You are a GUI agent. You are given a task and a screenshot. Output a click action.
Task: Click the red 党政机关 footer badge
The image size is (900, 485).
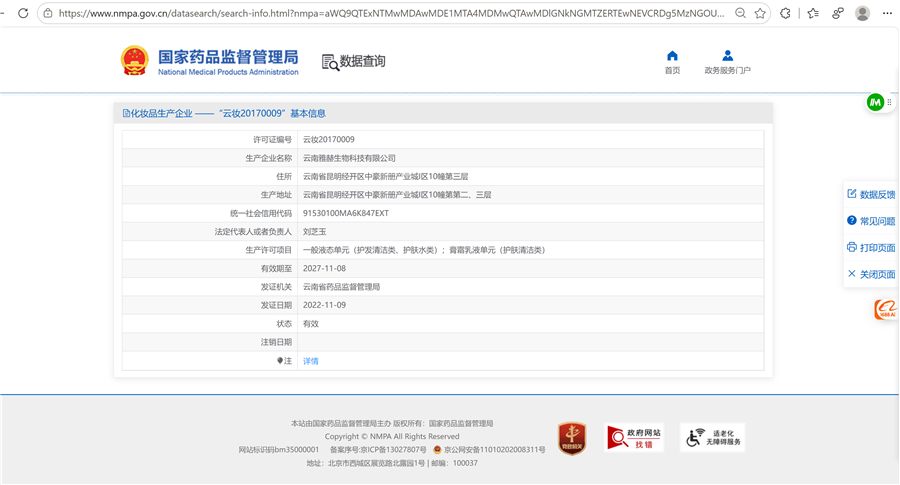[572, 438]
